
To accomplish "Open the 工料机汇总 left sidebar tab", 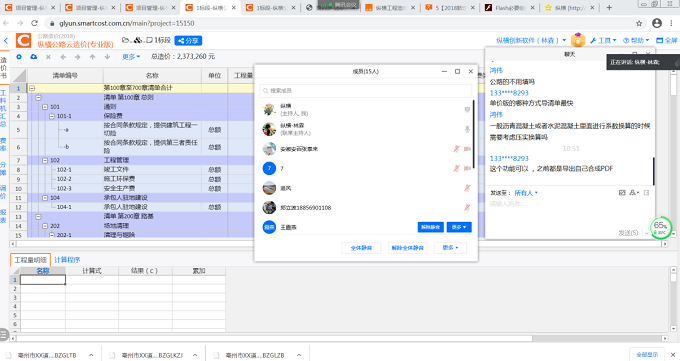I will [3, 108].
